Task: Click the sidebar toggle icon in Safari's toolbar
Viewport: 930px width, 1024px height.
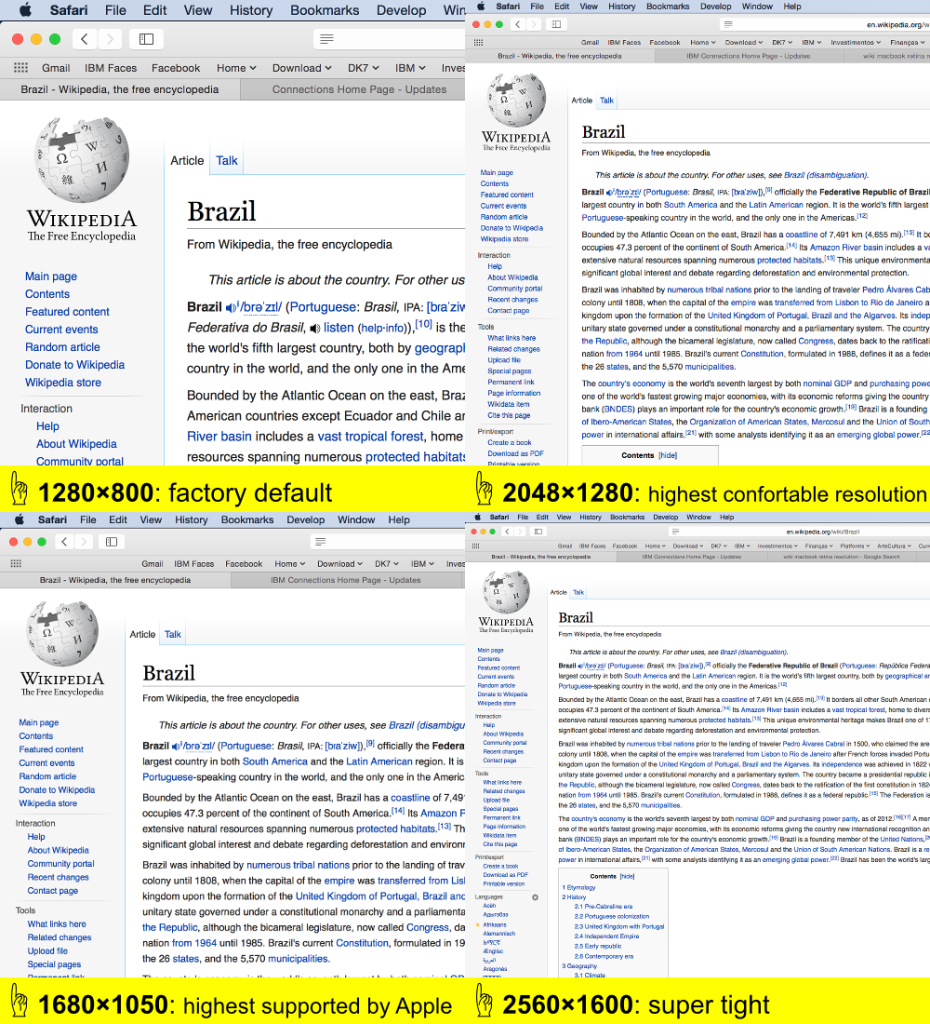Action: click(146, 38)
